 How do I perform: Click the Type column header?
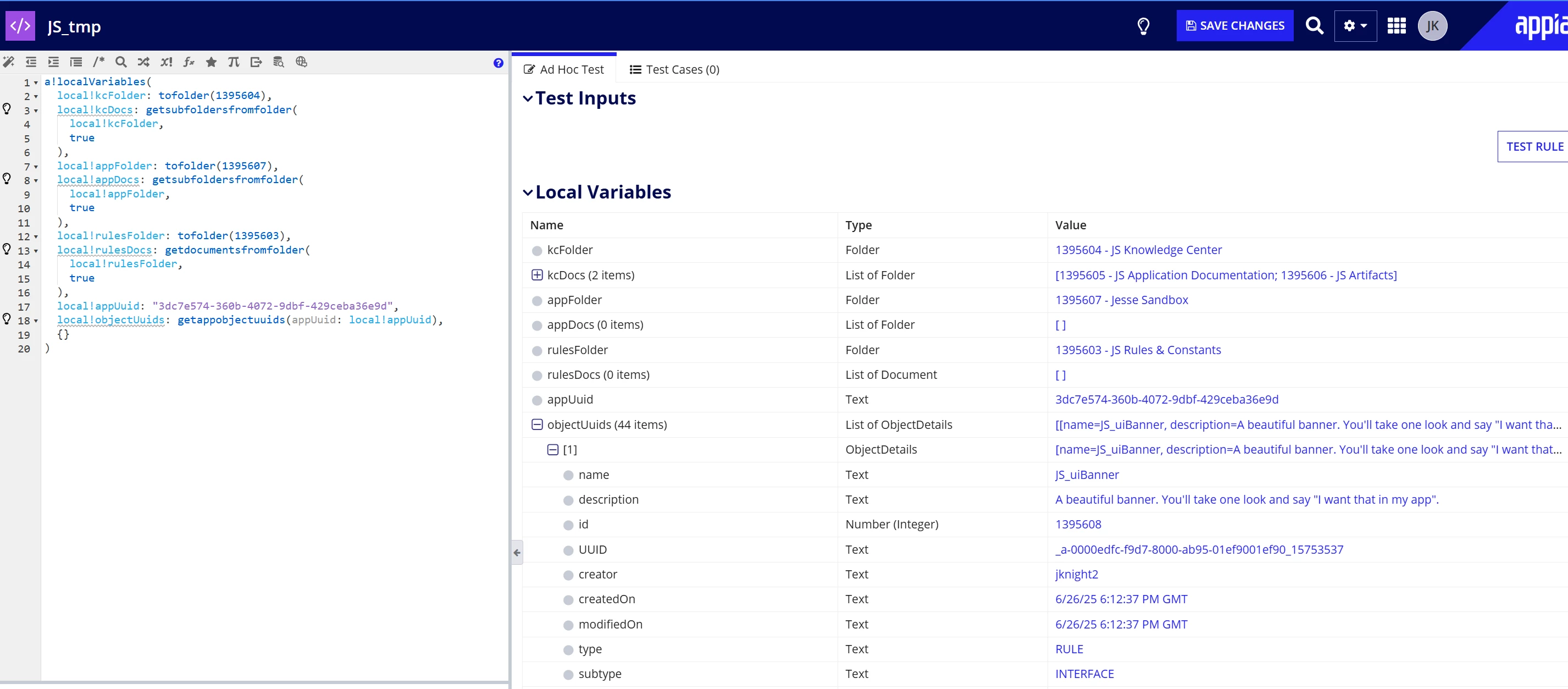click(x=858, y=225)
